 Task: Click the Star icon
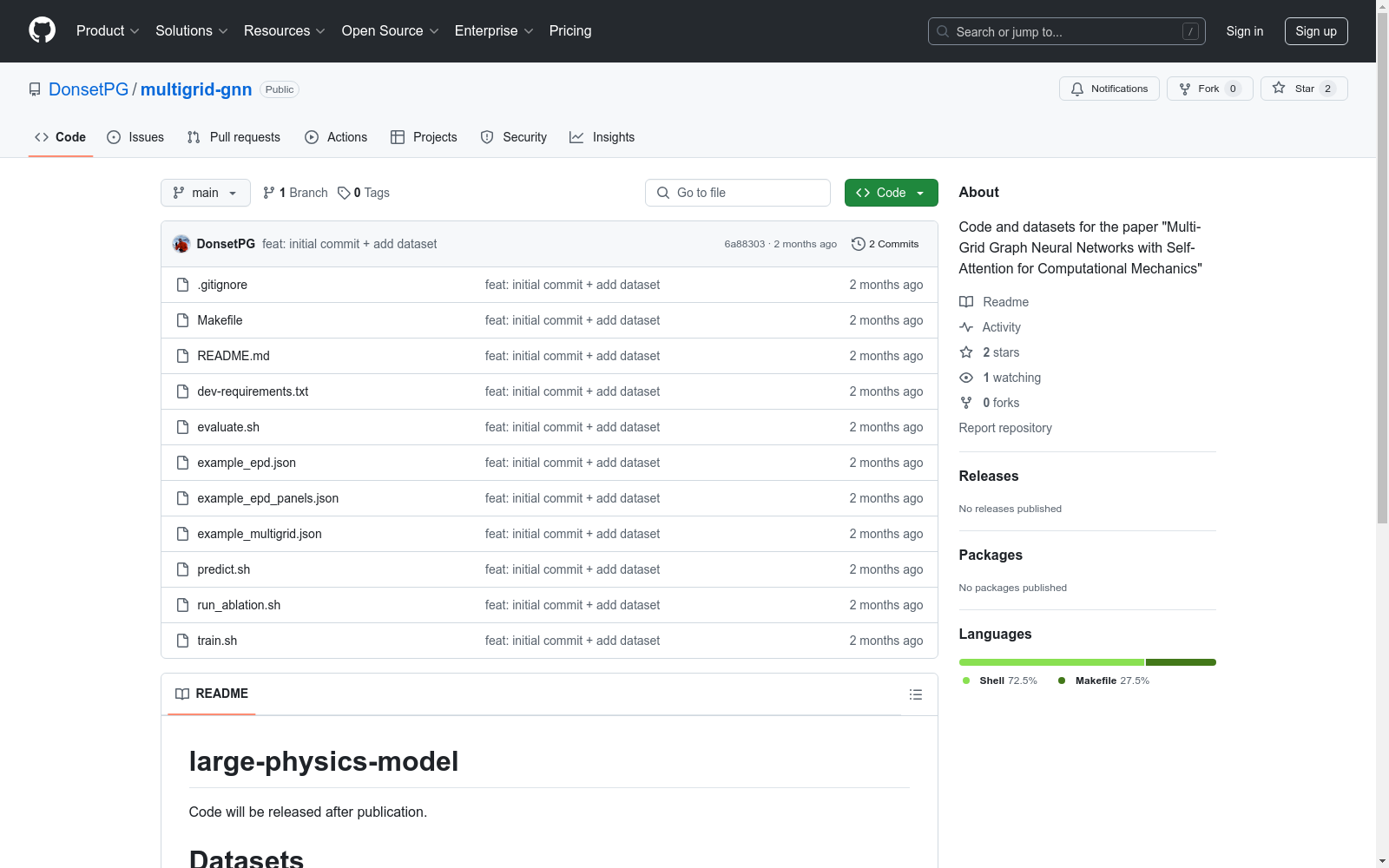point(1279,88)
